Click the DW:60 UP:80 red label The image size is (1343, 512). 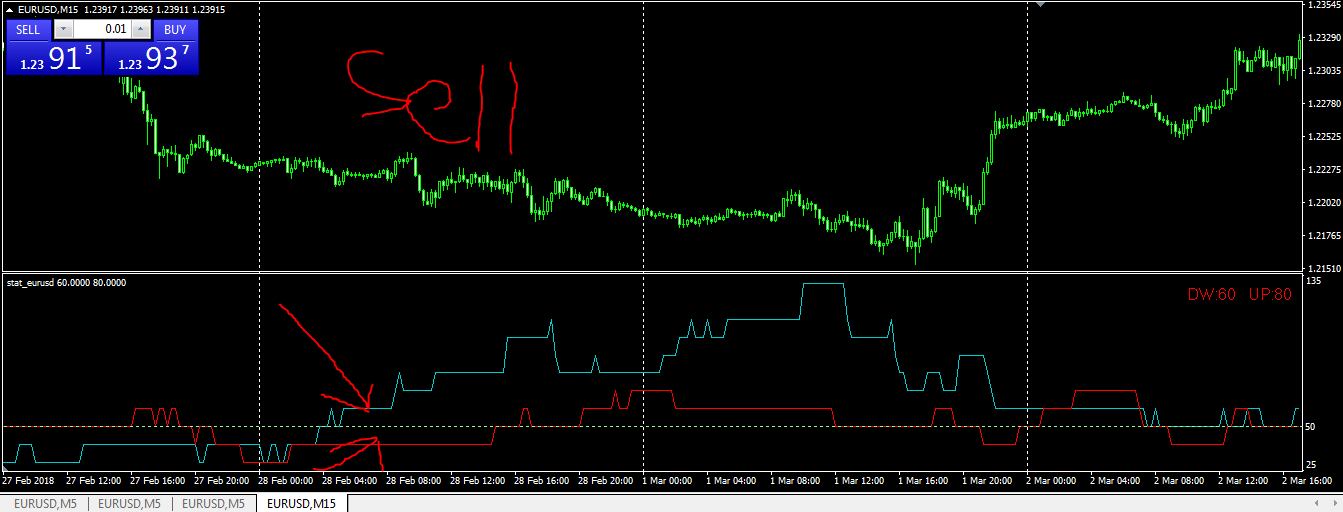click(x=1240, y=295)
